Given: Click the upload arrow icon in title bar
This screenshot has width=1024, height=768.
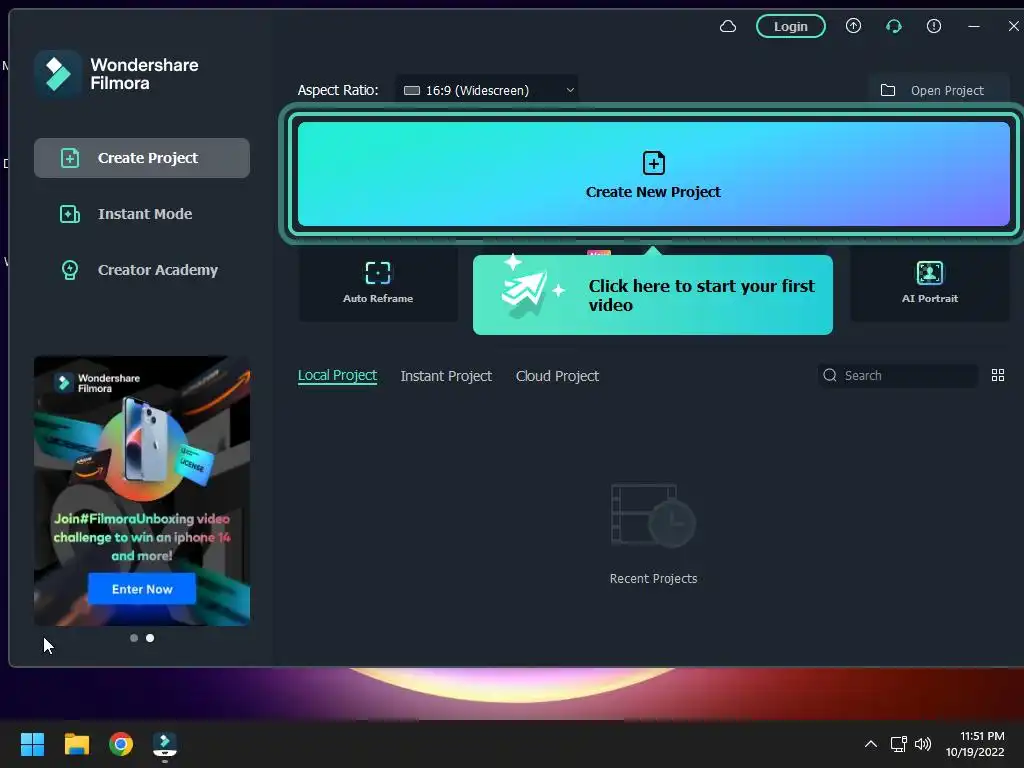Looking at the screenshot, I should pos(853,26).
